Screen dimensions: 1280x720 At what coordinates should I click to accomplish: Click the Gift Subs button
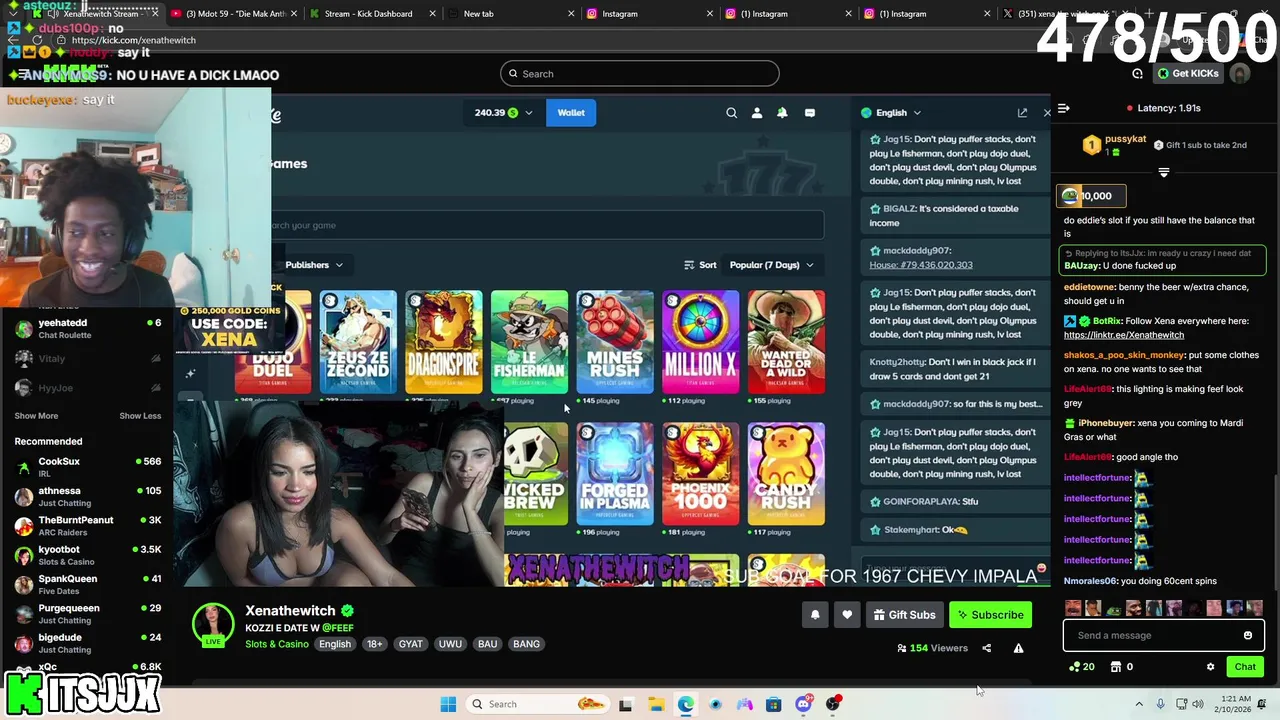click(x=904, y=615)
